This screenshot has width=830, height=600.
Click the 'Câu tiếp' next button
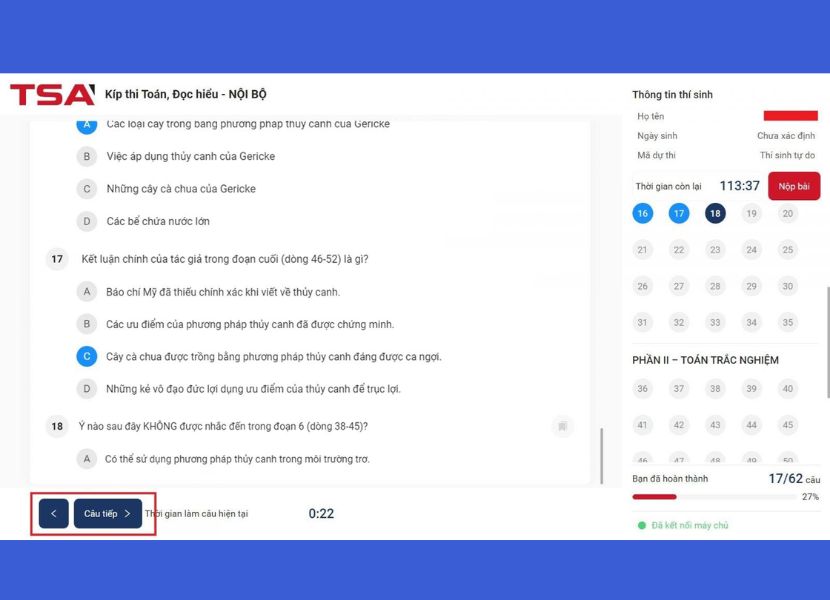(x=108, y=513)
